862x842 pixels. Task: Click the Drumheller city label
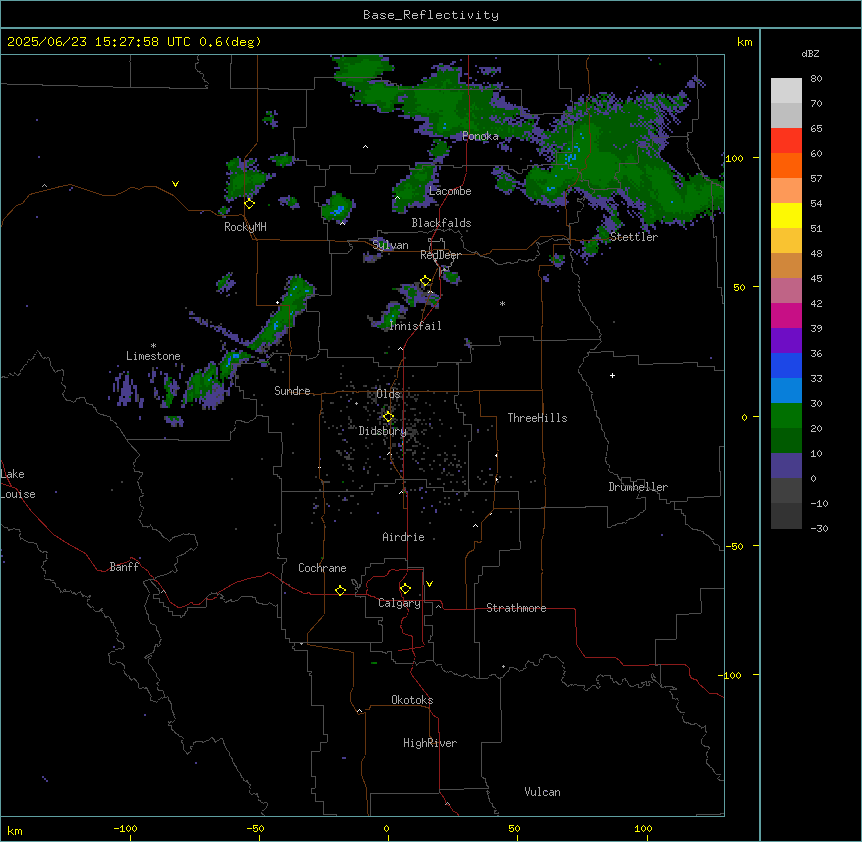[638, 487]
